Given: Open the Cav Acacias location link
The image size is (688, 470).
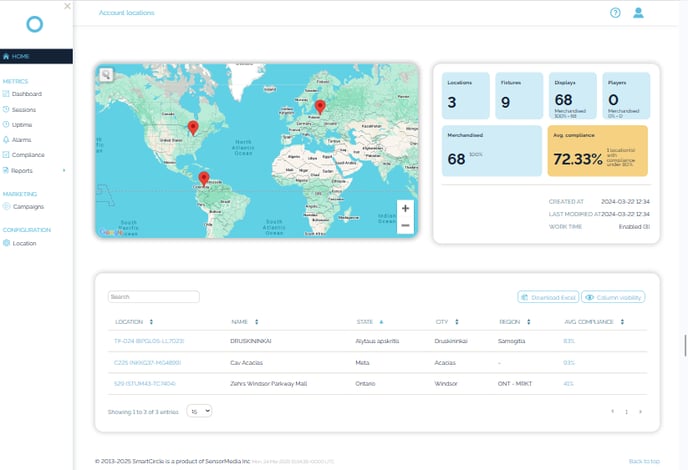Looking at the screenshot, I should point(147,362).
